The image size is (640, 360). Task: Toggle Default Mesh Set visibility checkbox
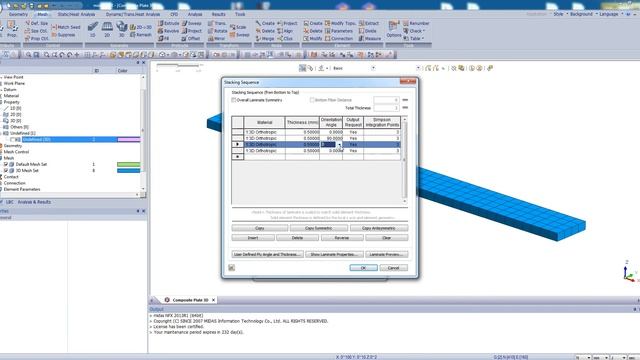(x=6, y=164)
